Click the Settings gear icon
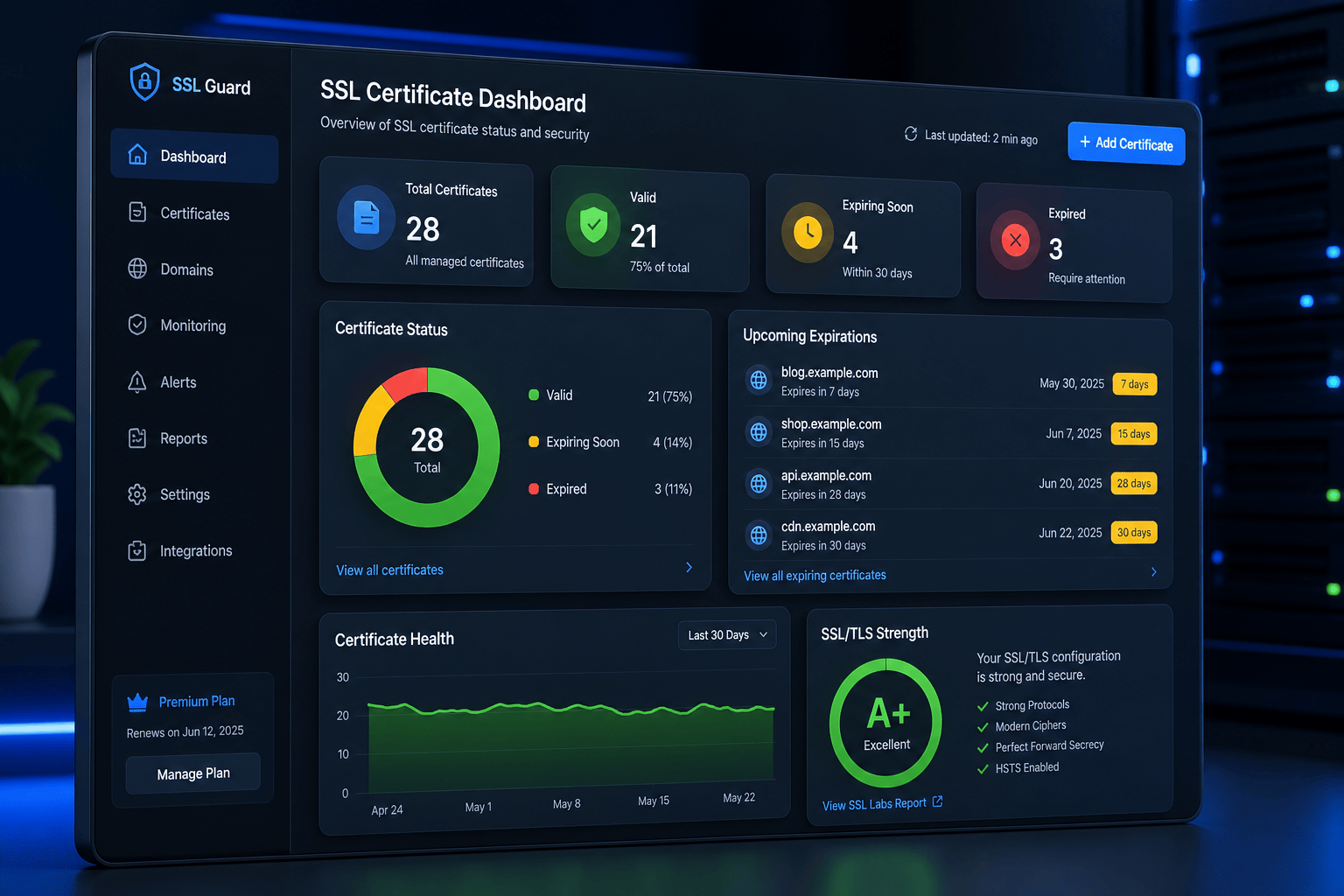 pyautogui.click(x=137, y=494)
